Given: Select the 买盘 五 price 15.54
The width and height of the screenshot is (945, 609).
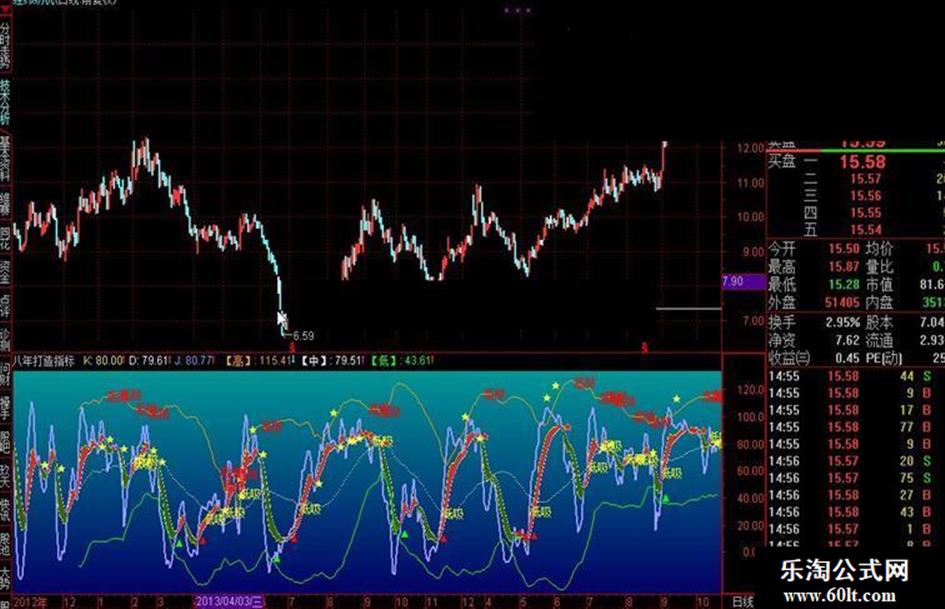Looking at the screenshot, I should [x=865, y=230].
